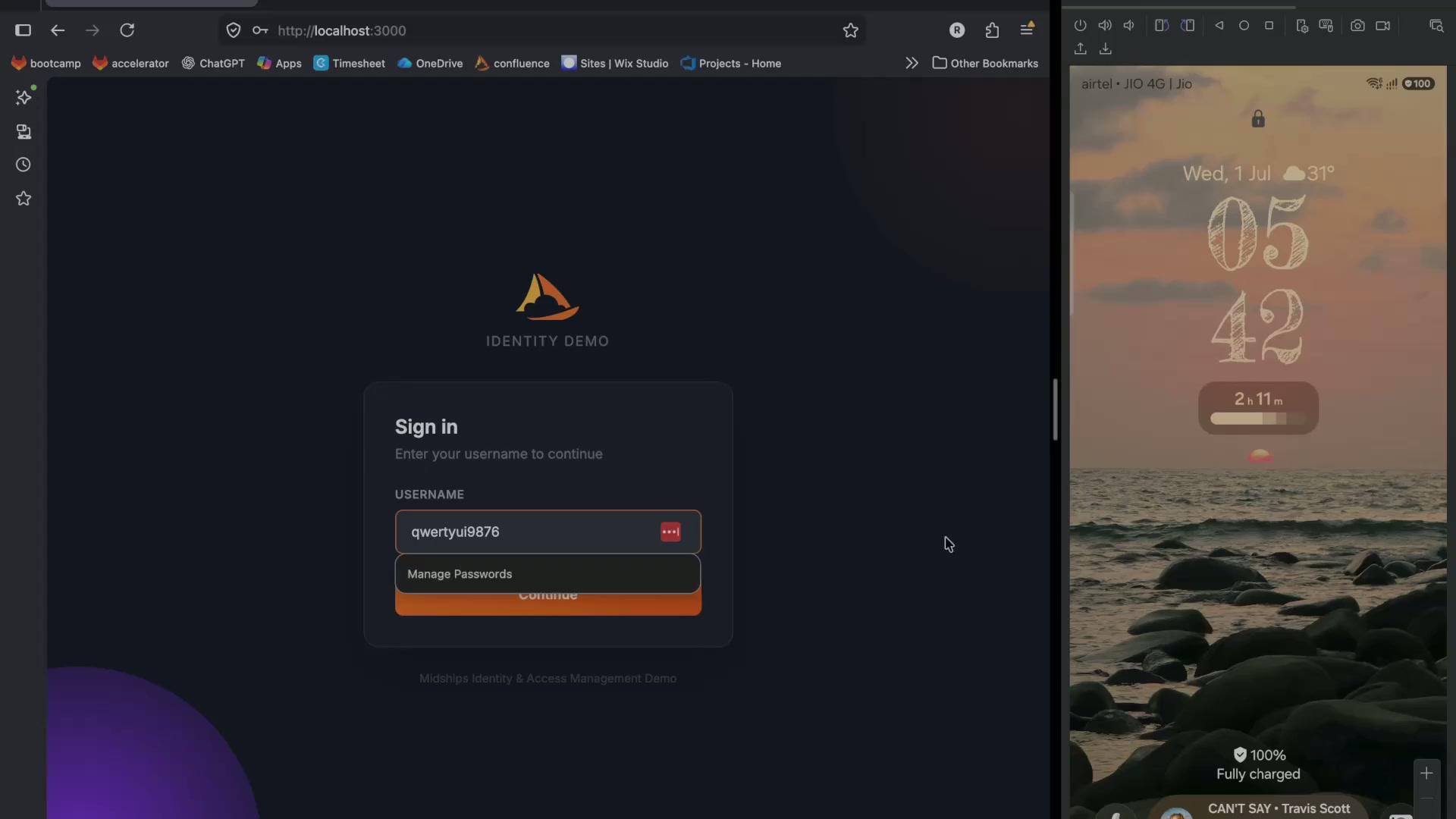Rotate the device left using the toolbar icon

click(x=1161, y=26)
